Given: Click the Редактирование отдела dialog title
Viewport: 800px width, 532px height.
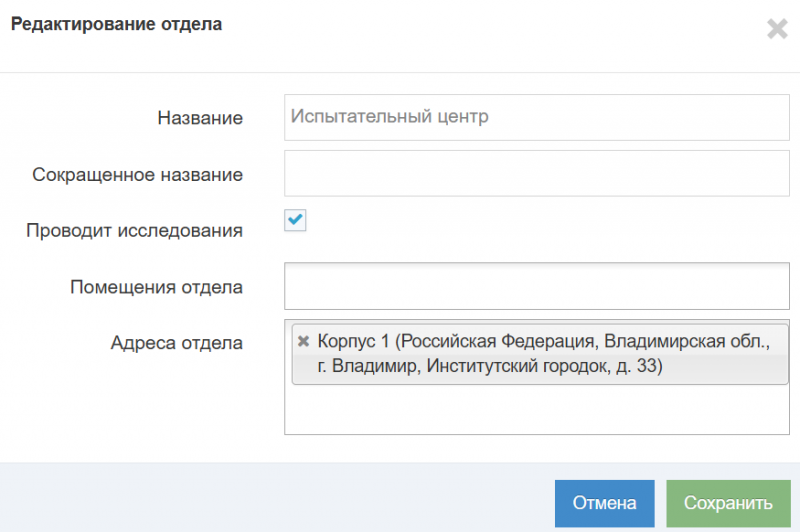Looking at the screenshot, I should (116, 25).
